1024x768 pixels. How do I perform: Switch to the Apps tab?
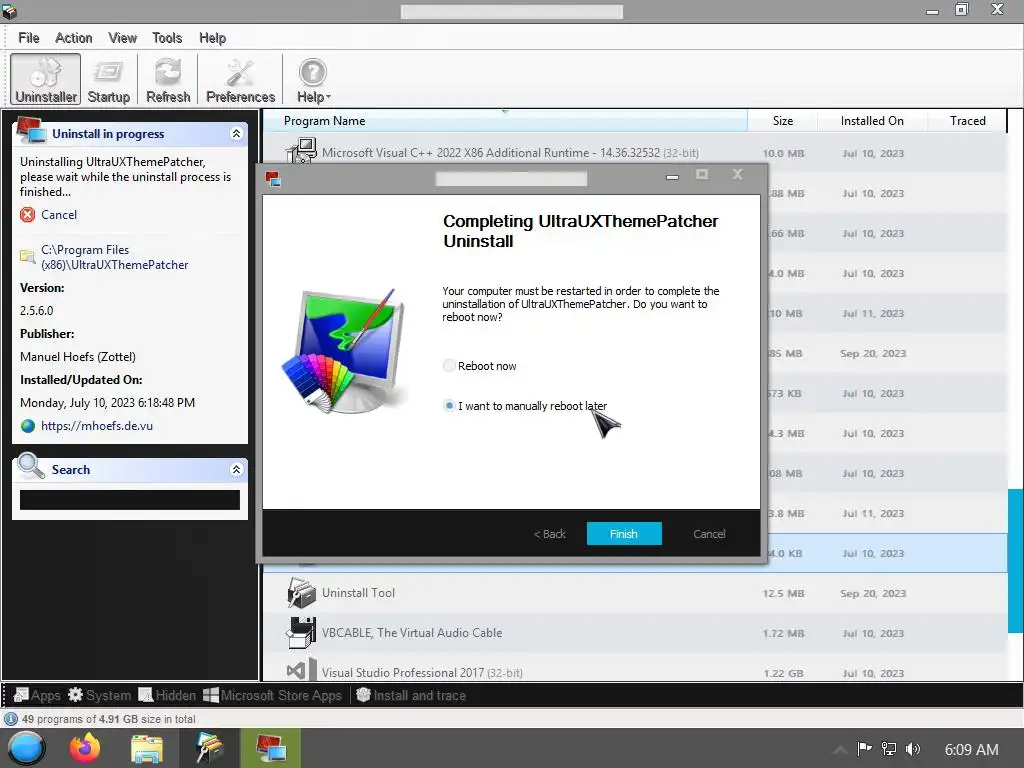(x=37, y=696)
